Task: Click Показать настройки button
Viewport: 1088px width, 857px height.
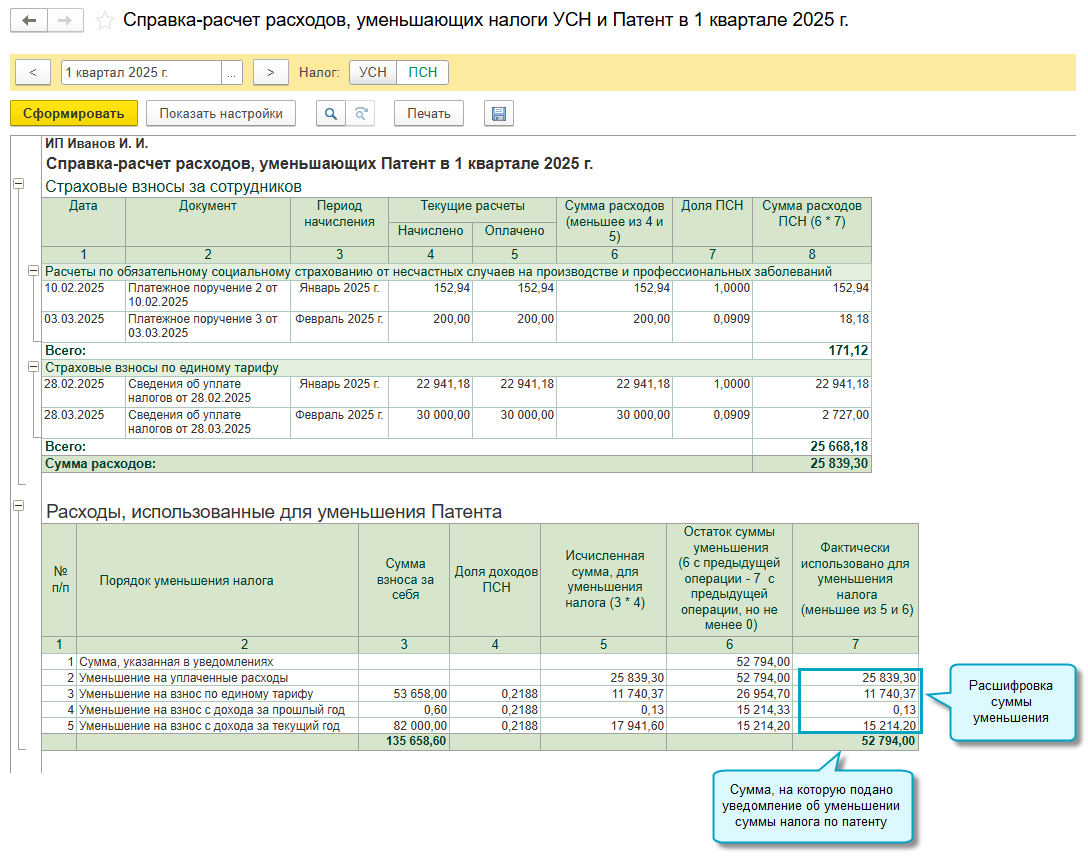Action: click(221, 114)
